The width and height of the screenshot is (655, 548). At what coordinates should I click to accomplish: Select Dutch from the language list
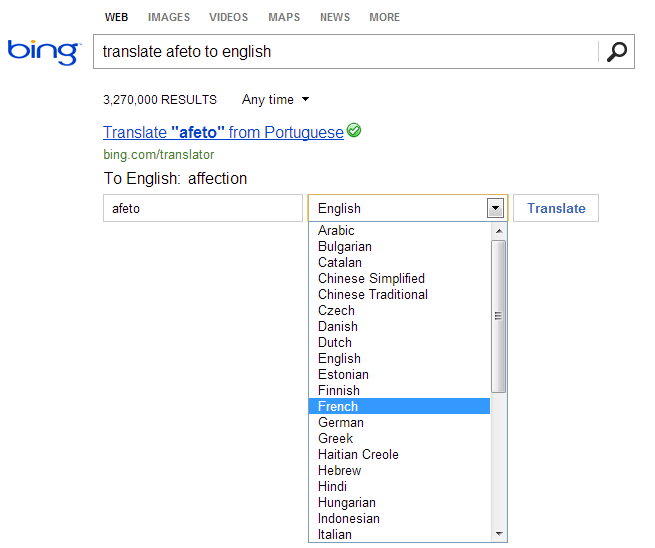click(399, 342)
